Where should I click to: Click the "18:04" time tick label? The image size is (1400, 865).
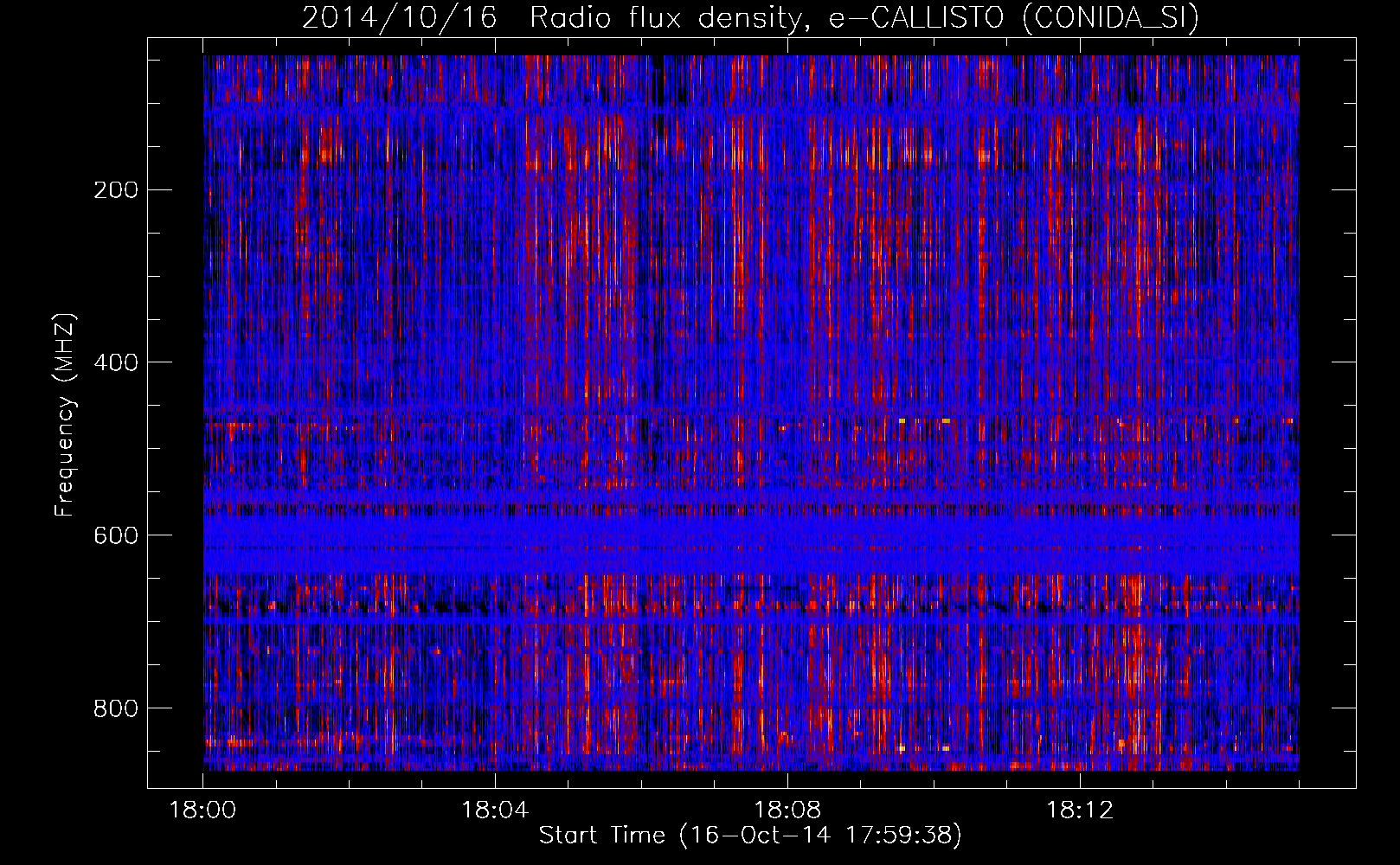tap(495, 811)
